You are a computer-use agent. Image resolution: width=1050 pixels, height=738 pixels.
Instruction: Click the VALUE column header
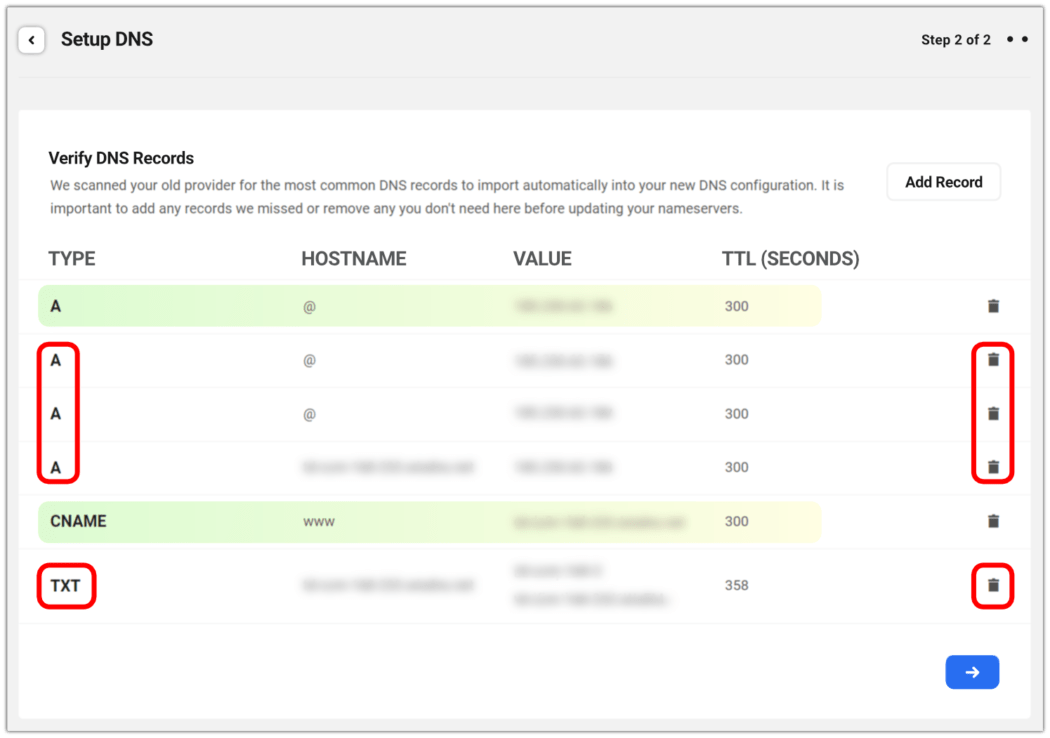click(543, 258)
